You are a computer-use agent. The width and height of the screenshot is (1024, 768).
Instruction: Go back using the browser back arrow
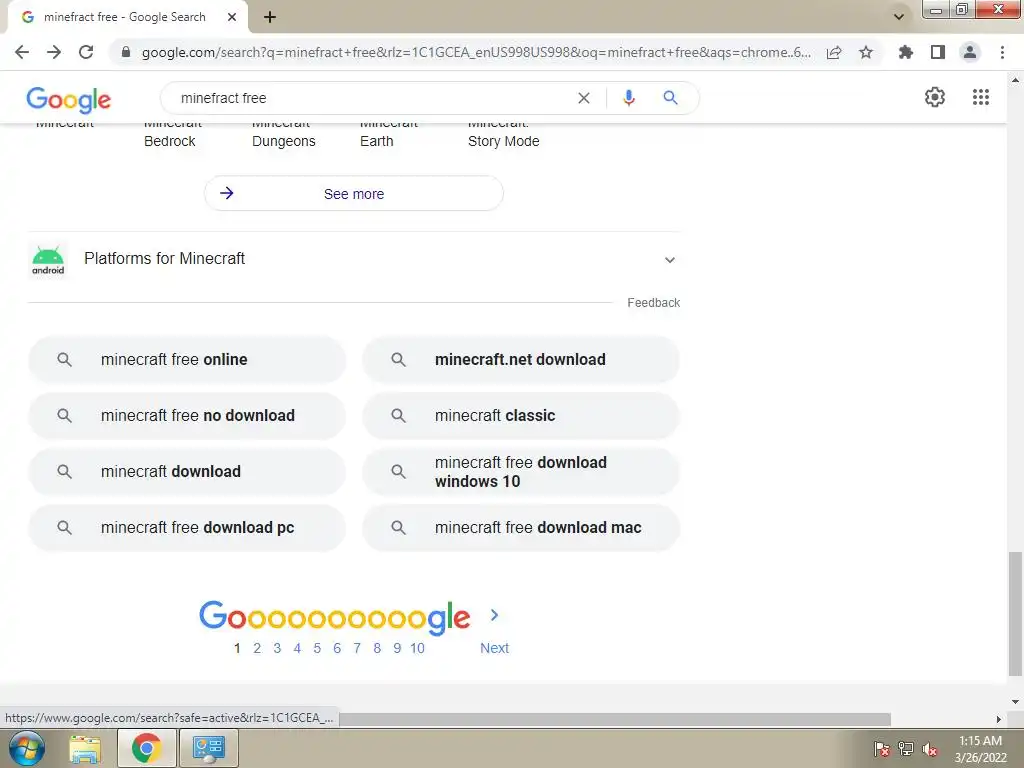click(22, 52)
